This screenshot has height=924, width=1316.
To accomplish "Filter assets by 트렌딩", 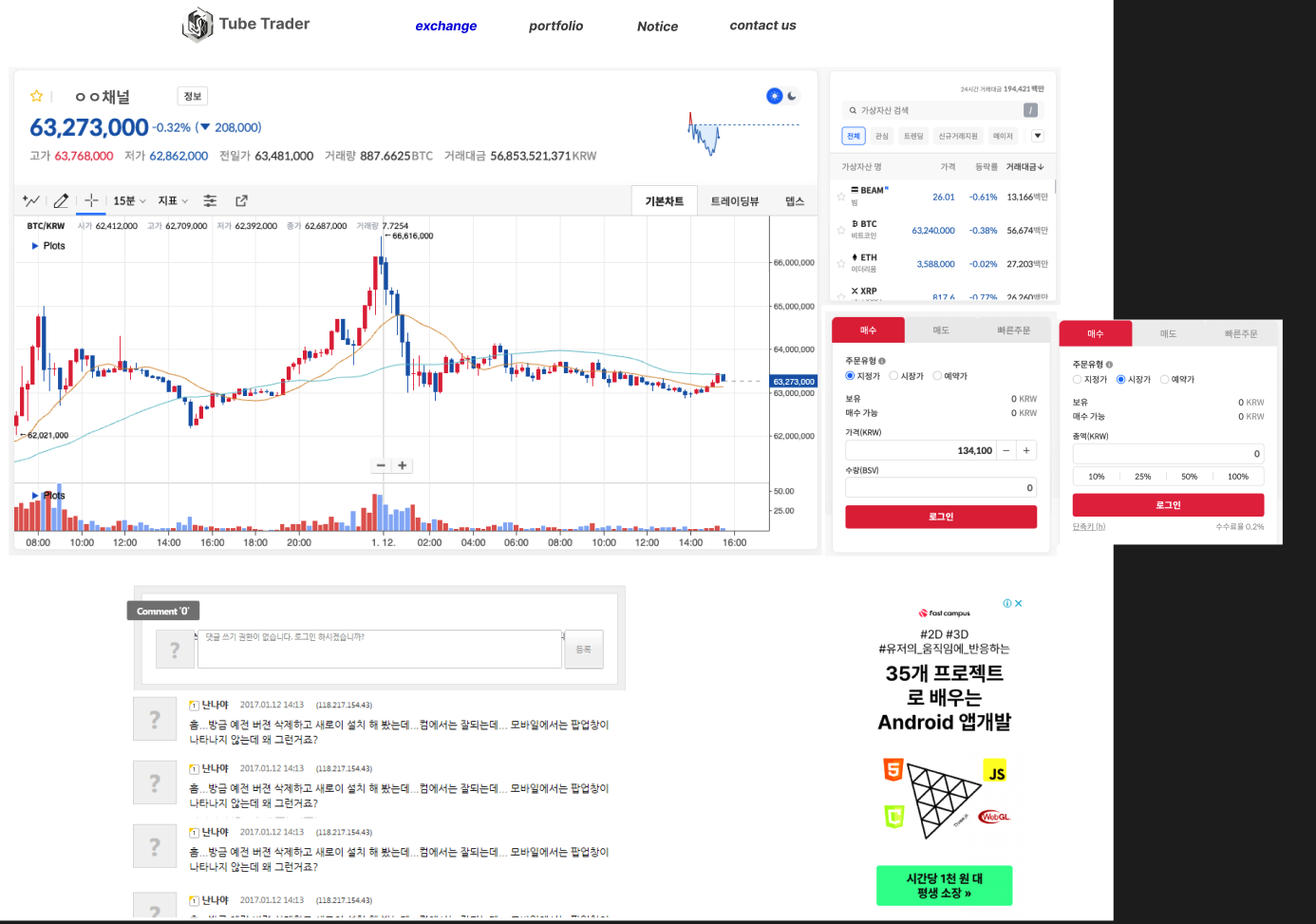I will pyautogui.click(x=913, y=136).
